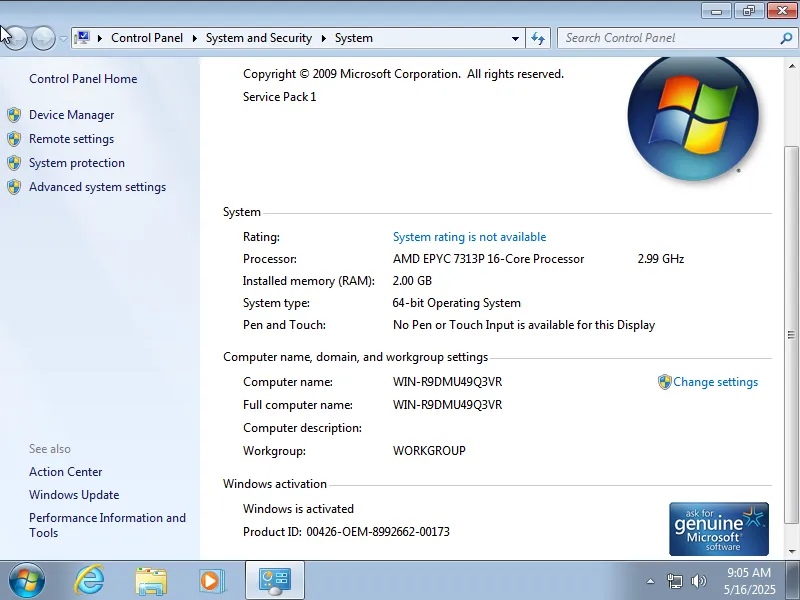Open the recent pages dropdown arrow

coord(63,38)
